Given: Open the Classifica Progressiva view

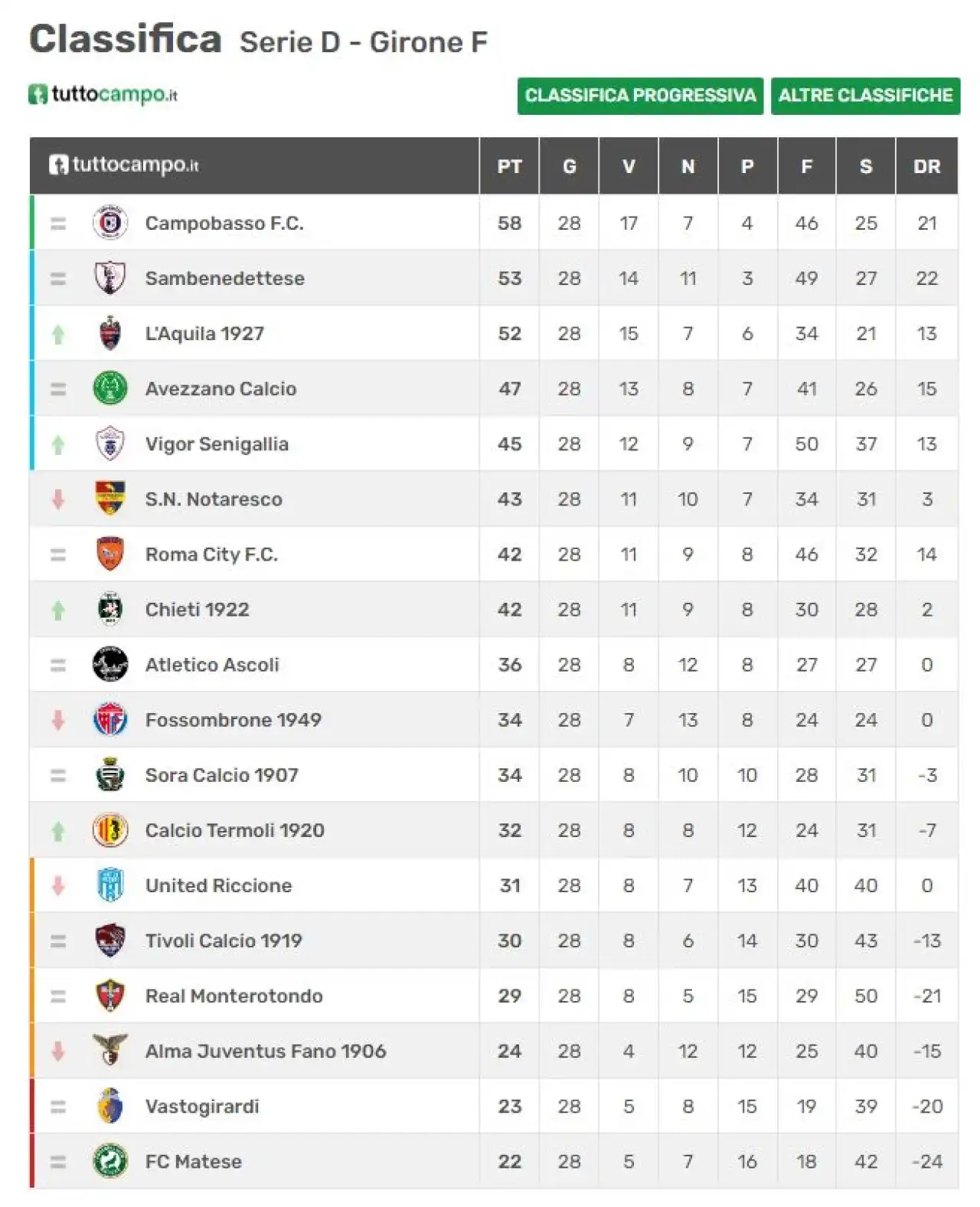Looking at the screenshot, I should coord(640,96).
